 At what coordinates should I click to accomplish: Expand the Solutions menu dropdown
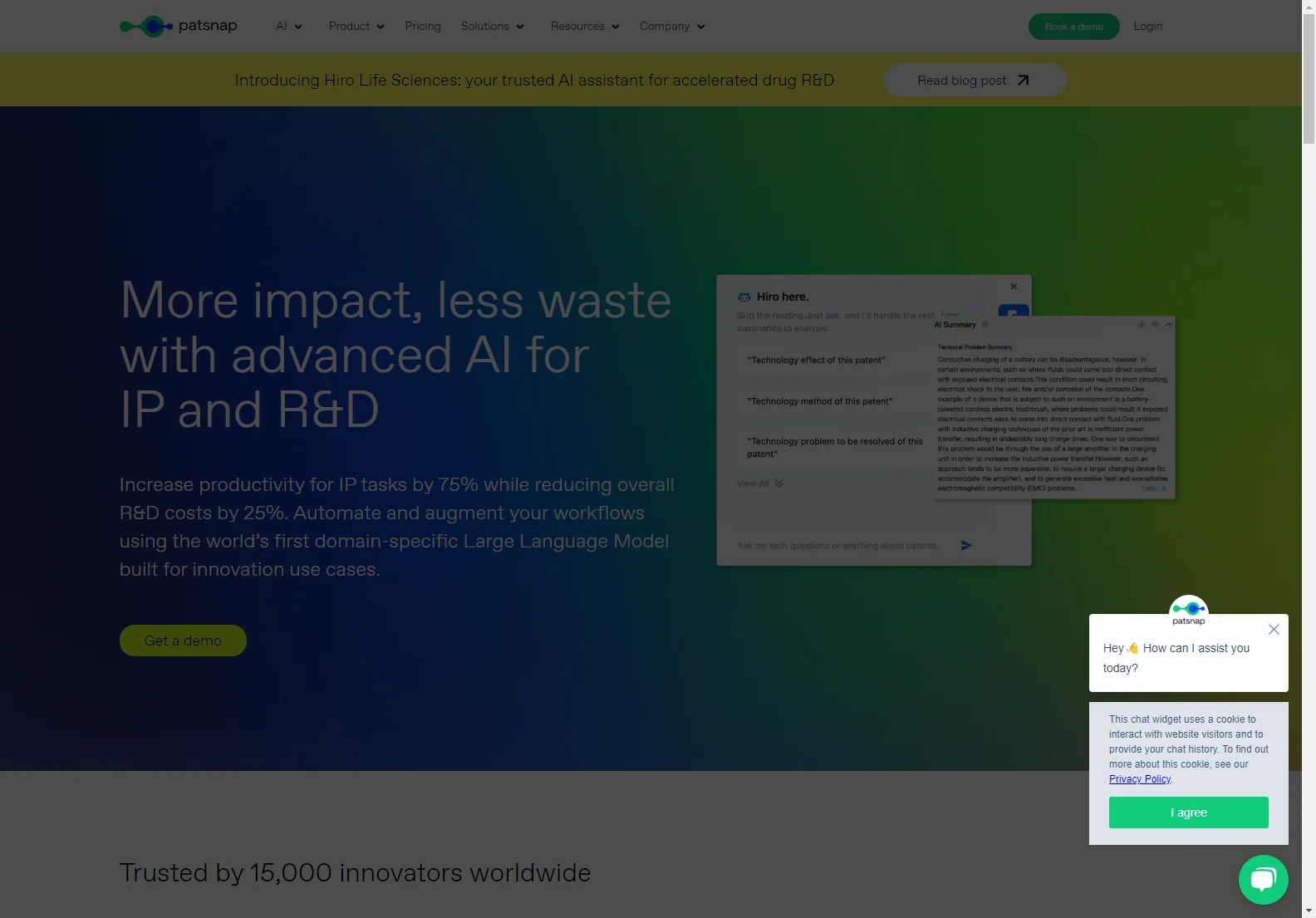[493, 27]
